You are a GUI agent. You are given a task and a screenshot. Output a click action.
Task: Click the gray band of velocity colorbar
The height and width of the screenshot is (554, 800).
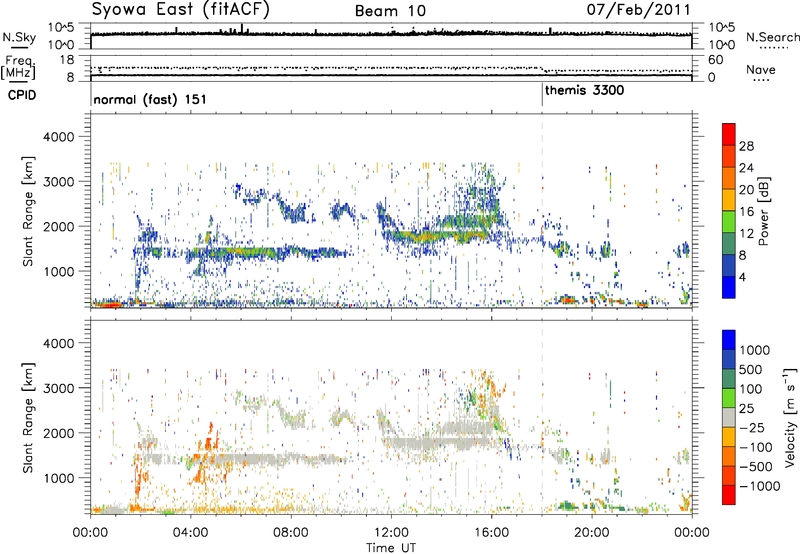coord(729,417)
